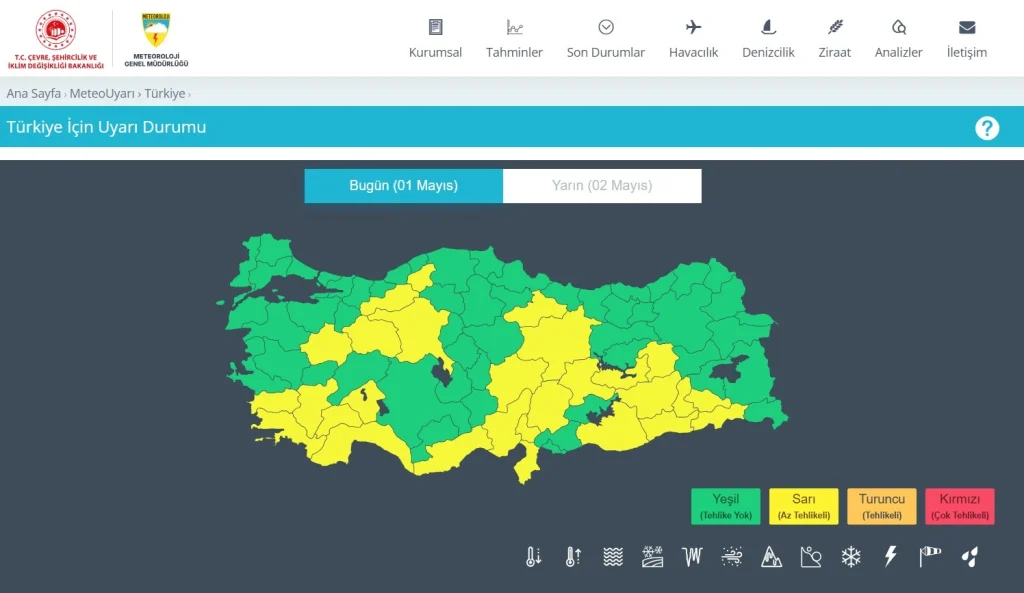
Task: Click the windsock wind warning icon
Action: pyautogui.click(x=930, y=557)
